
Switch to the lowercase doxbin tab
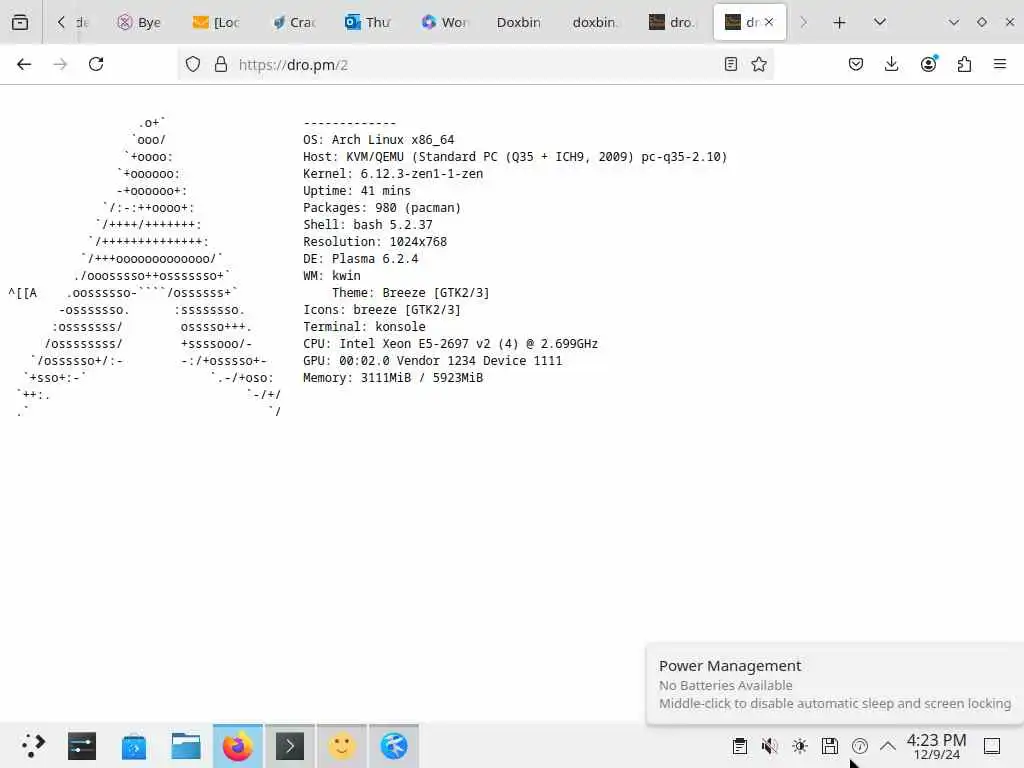594,22
